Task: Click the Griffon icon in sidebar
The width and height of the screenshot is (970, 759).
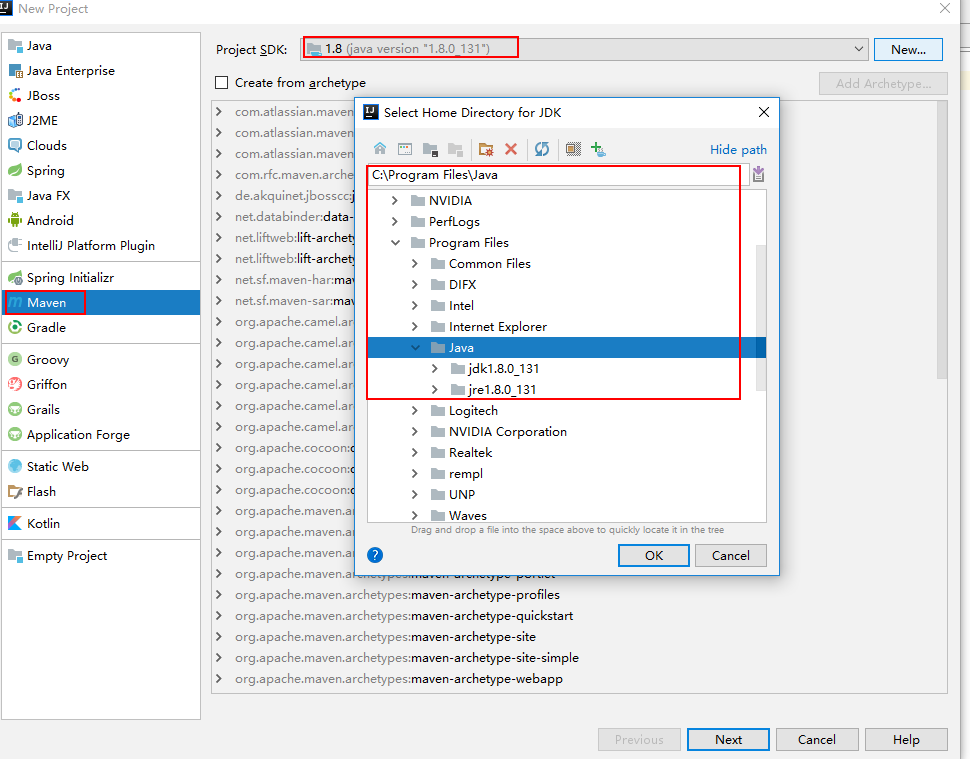Action: 15,384
